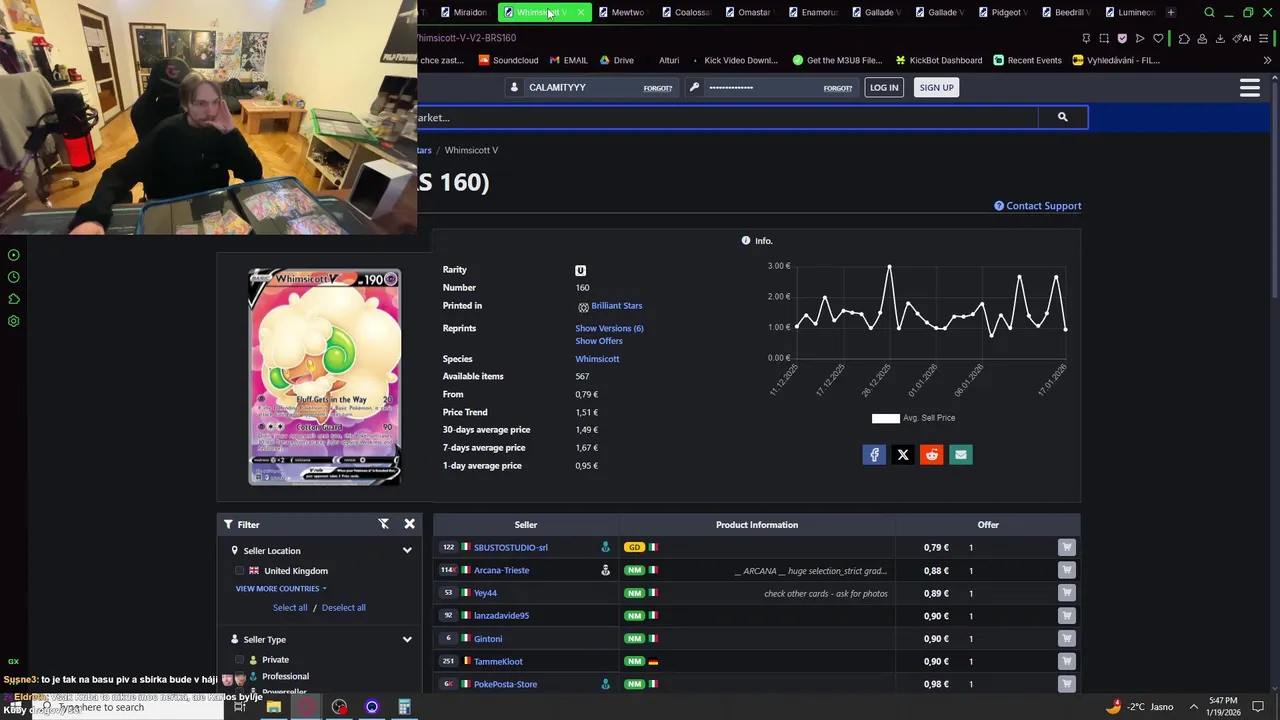Click the browser bookmark heart icon
Viewport: 1280px width, 720px height.
(x=1158, y=38)
